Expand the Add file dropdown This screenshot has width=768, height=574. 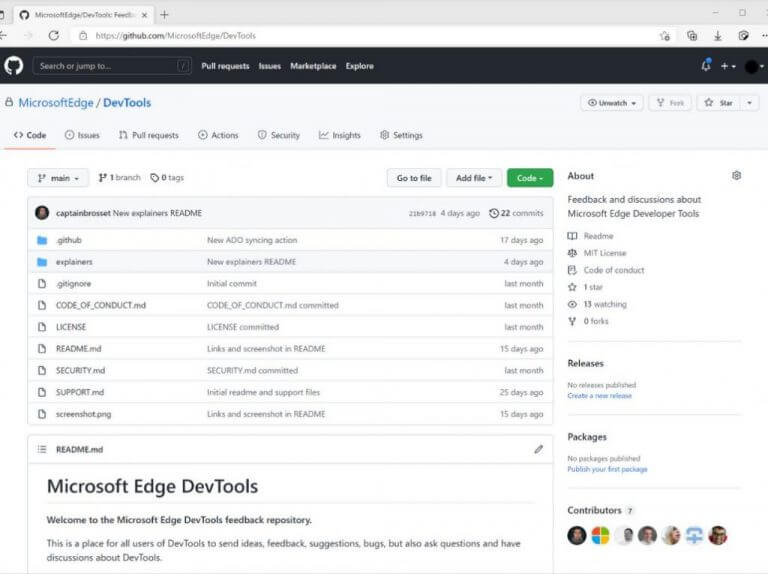pos(474,178)
